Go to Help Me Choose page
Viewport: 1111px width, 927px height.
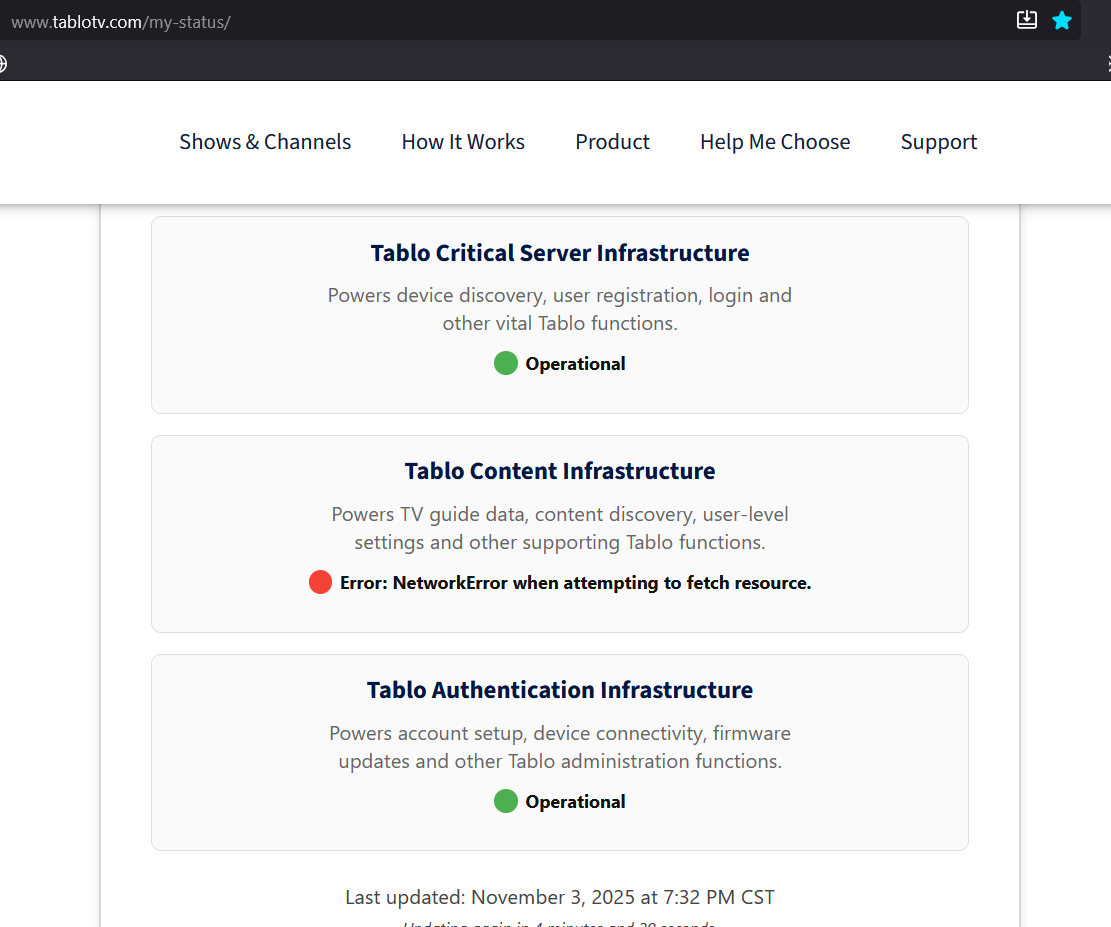pos(775,142)
